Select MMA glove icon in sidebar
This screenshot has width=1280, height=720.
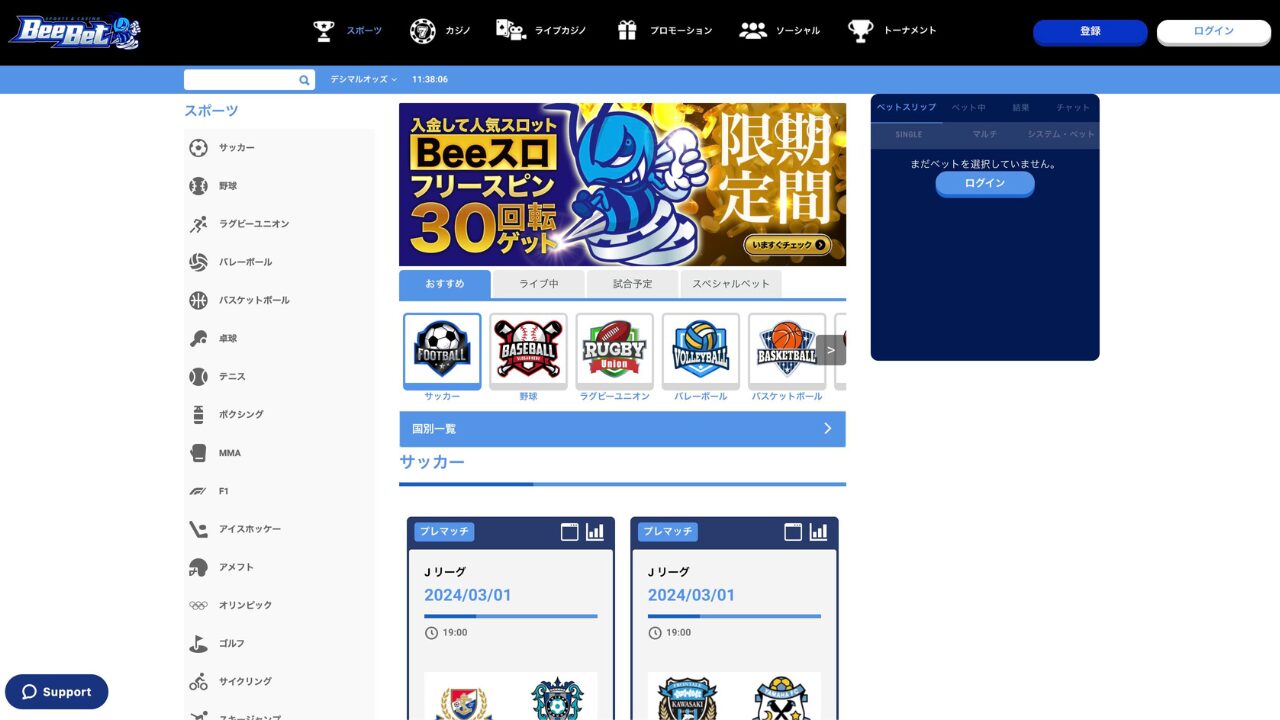click(198, 453)
